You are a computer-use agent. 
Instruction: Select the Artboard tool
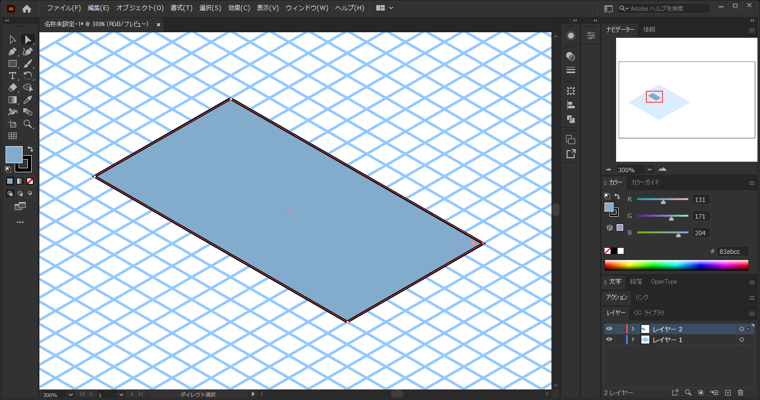click(12, 124)
